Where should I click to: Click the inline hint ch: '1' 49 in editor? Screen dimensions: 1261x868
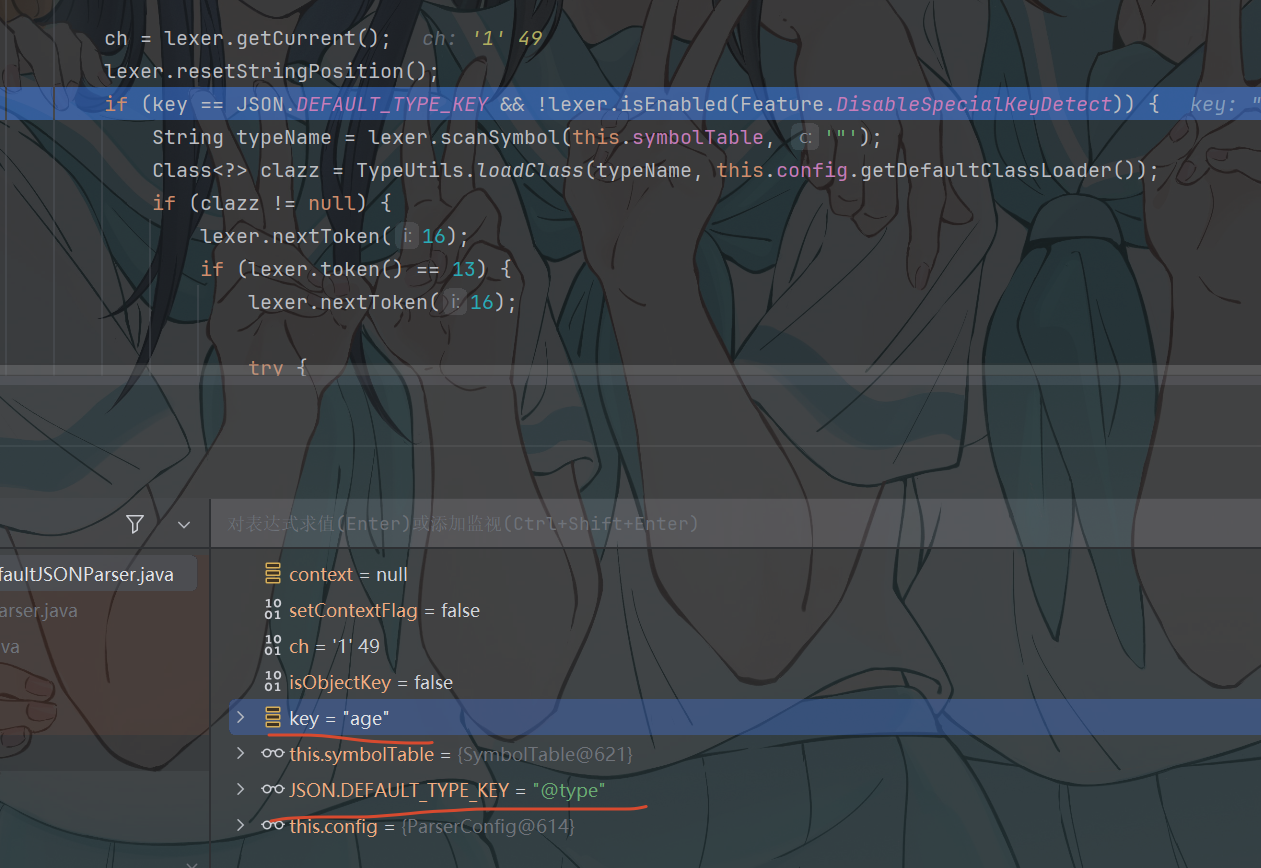482,38
